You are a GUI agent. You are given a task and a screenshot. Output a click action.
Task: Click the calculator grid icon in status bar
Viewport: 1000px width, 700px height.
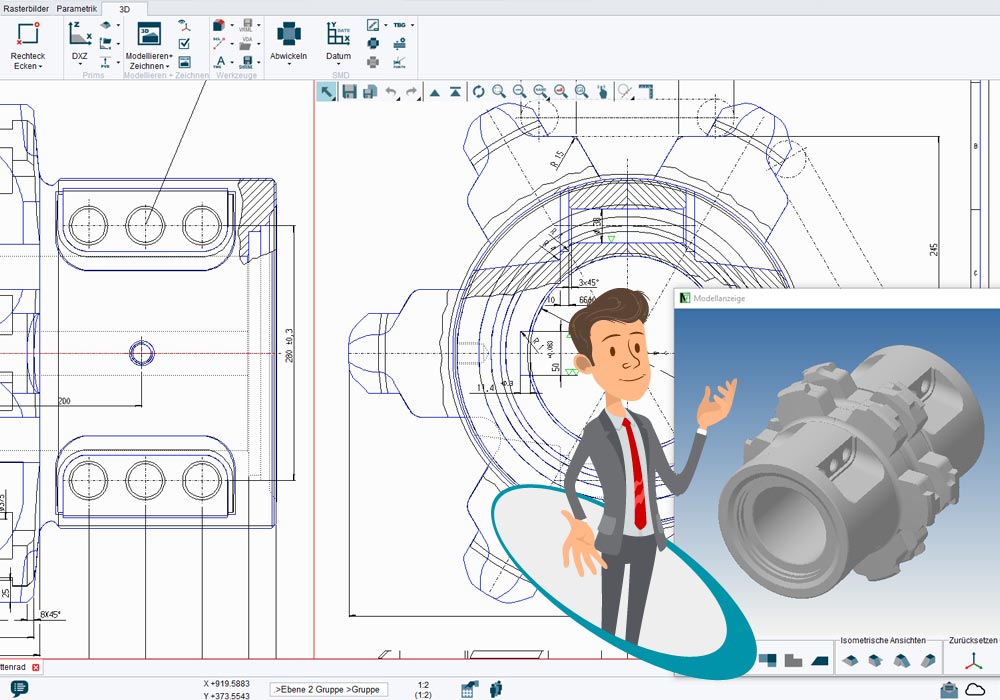[469, 689]
